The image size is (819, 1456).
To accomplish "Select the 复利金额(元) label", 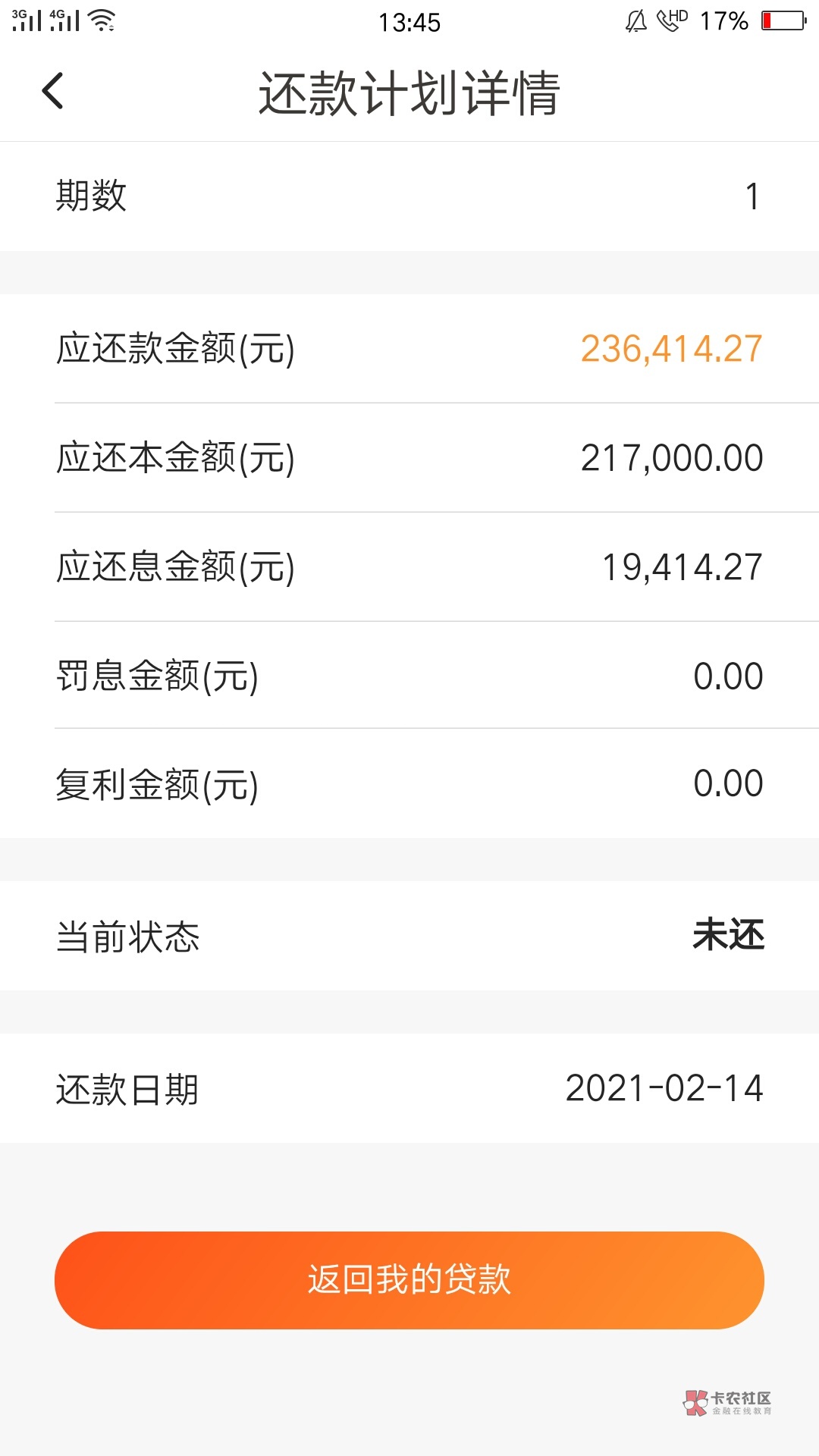I will click(158, 784).
